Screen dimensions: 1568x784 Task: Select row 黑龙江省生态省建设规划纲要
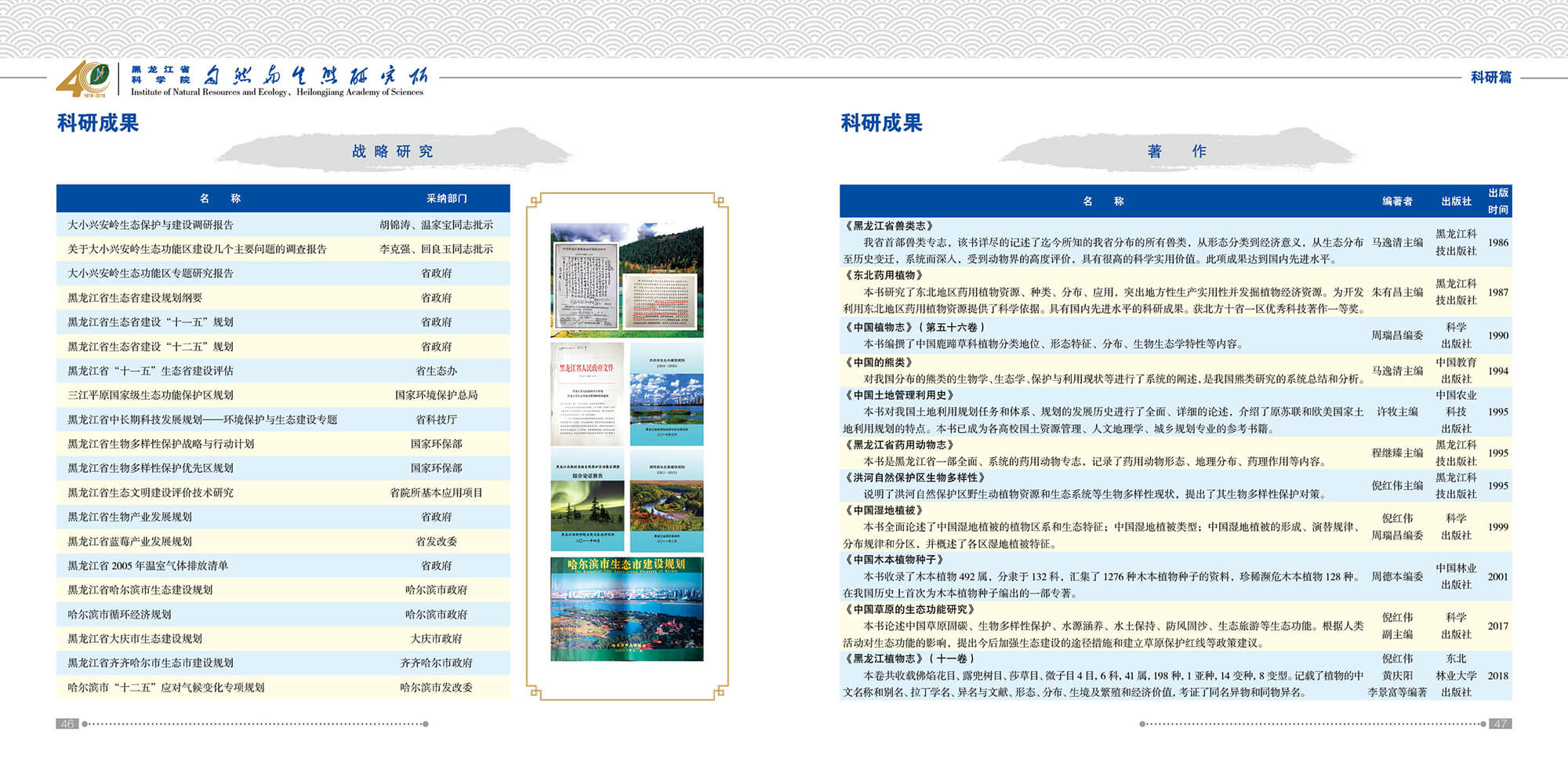[x=283, y=298]
